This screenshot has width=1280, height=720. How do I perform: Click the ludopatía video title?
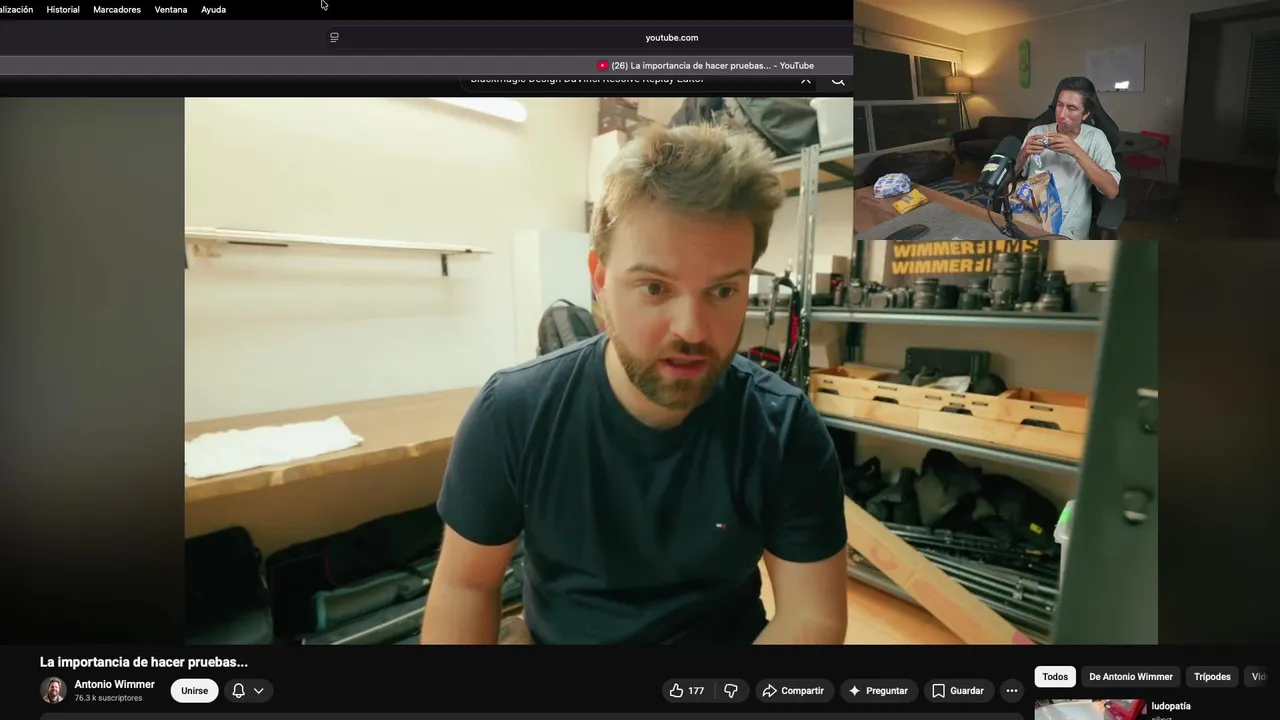point(1171,706)
